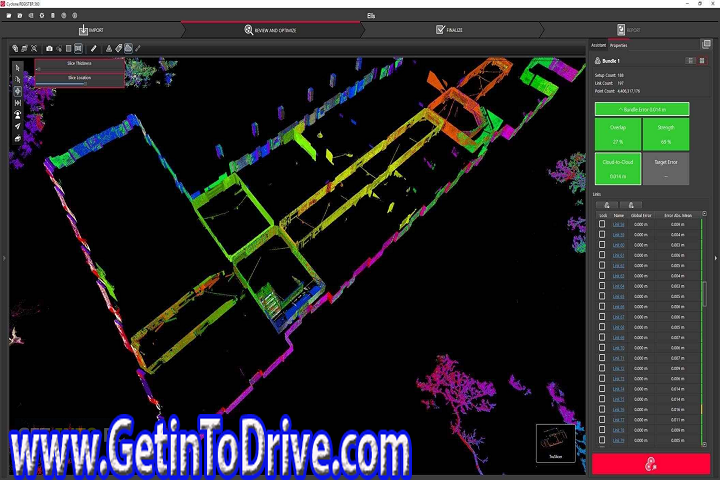The image size is (720, 480).
Task: Open the Link 61 hyperlink
Action: [x=619, y=255]
